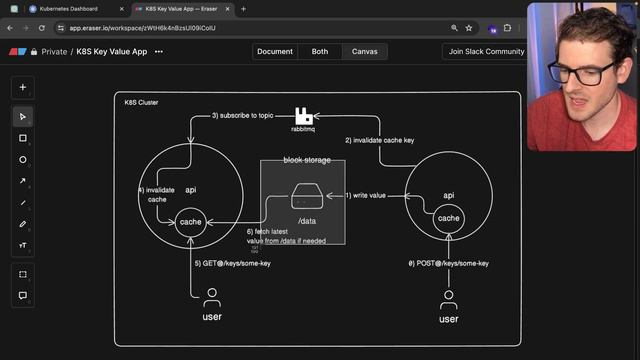Select the K8S Key Value App browser tab
This screenshot has height=360, width=640.
click(x=183, y=9)
